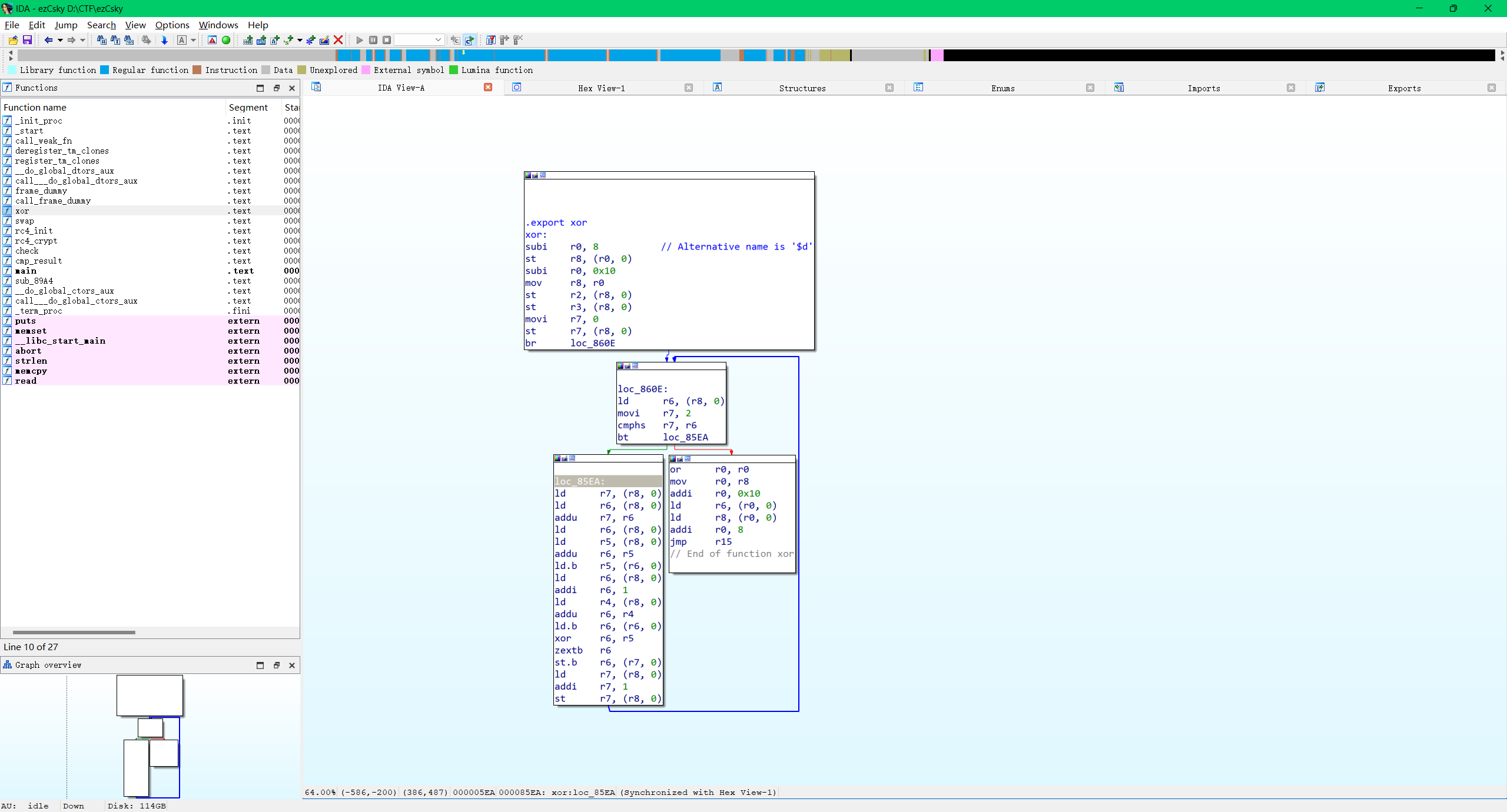Click the Functions panel horizontal scrollbar
This screenshot has height=812, width=1507.
74,633
